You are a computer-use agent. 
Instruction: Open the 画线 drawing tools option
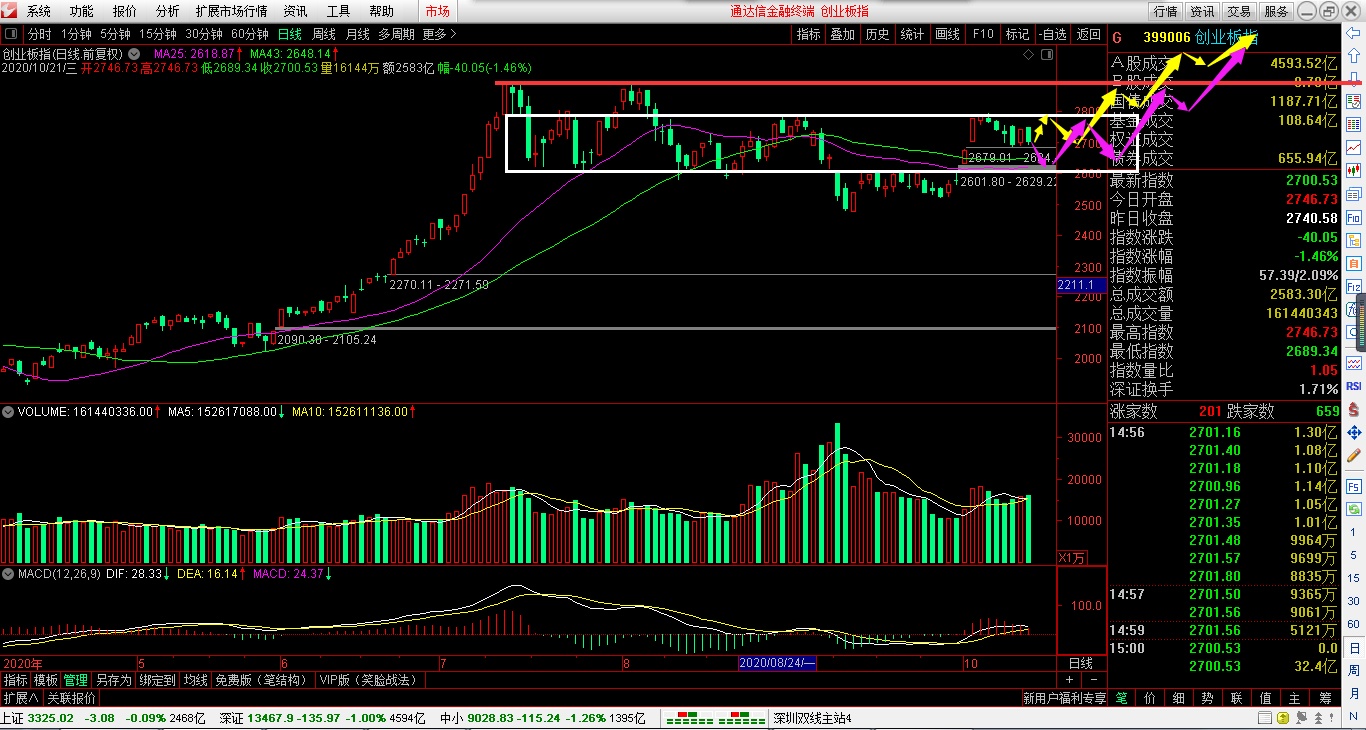coord(947,34)
